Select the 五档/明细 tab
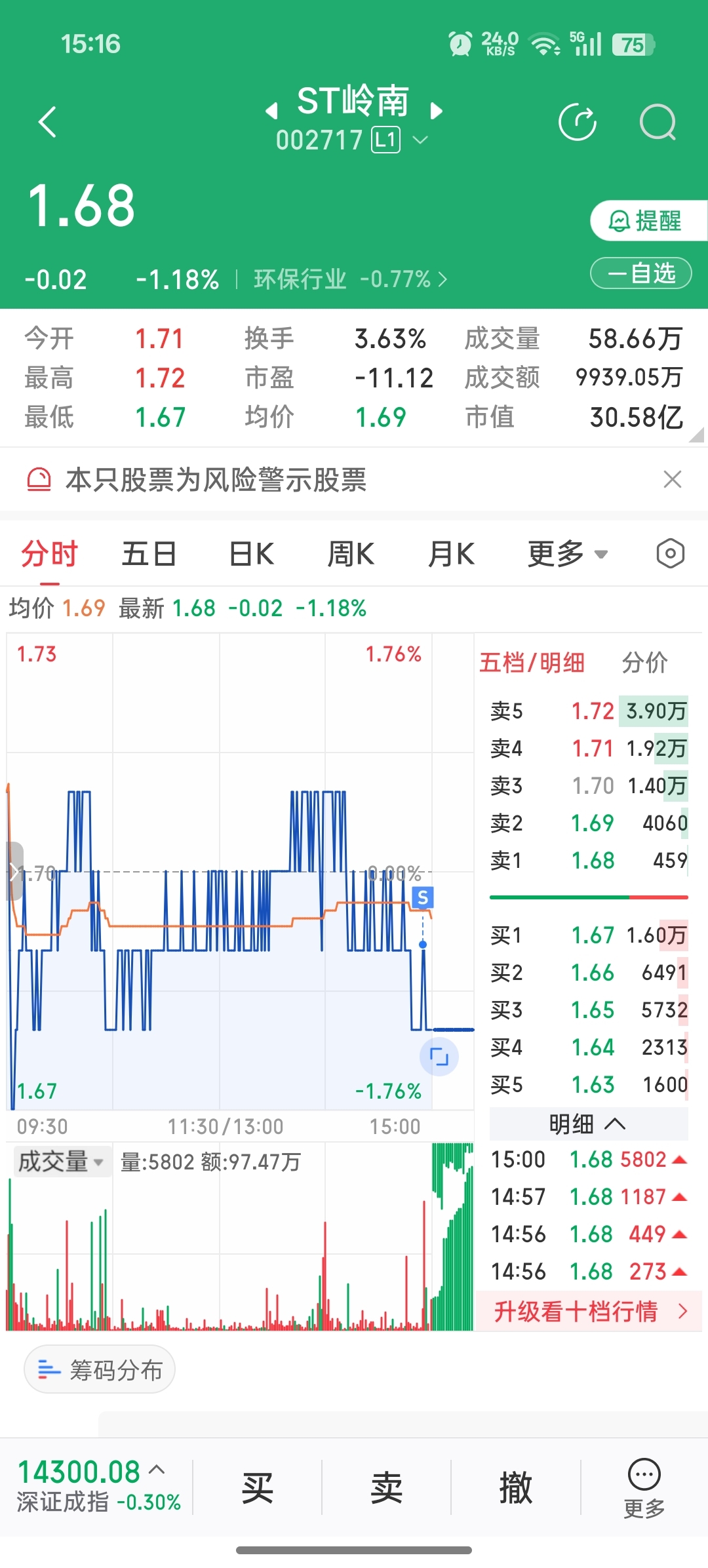 532,663
